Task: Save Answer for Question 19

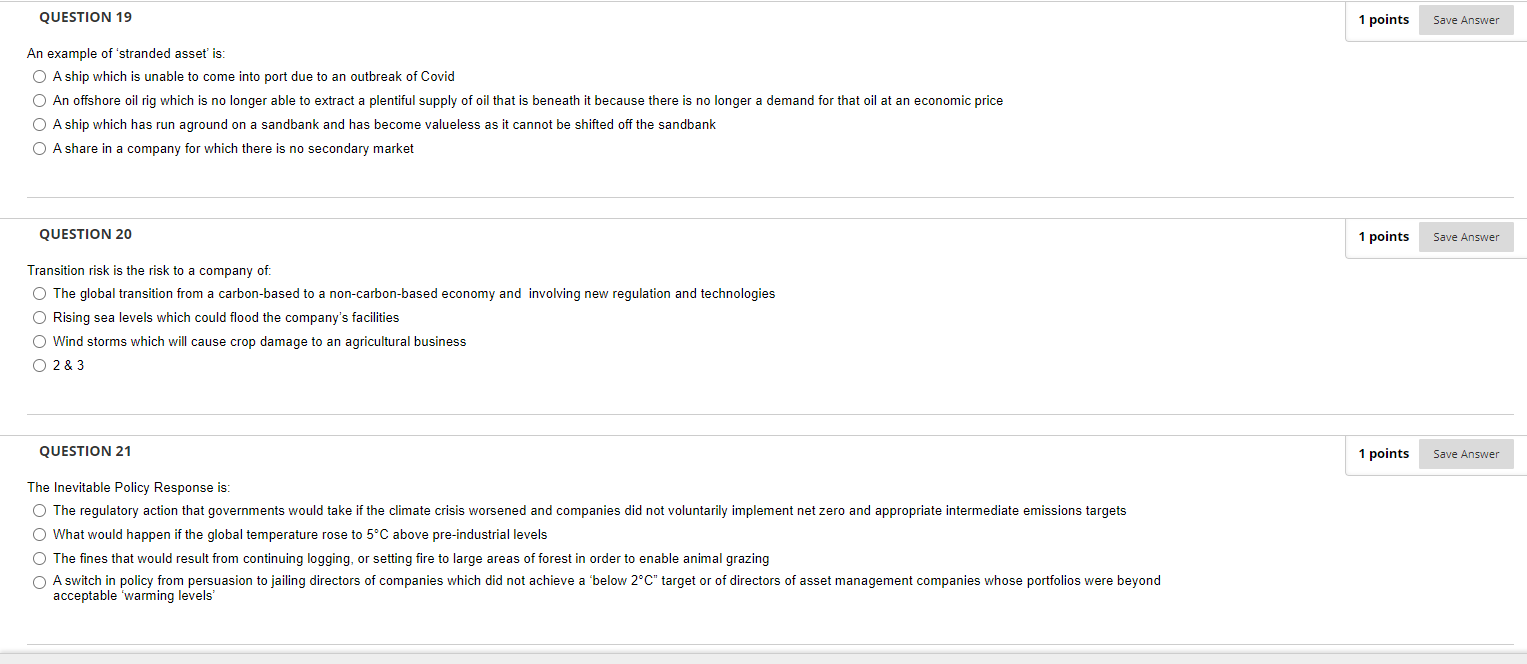Action: (x=1465, y=19)
